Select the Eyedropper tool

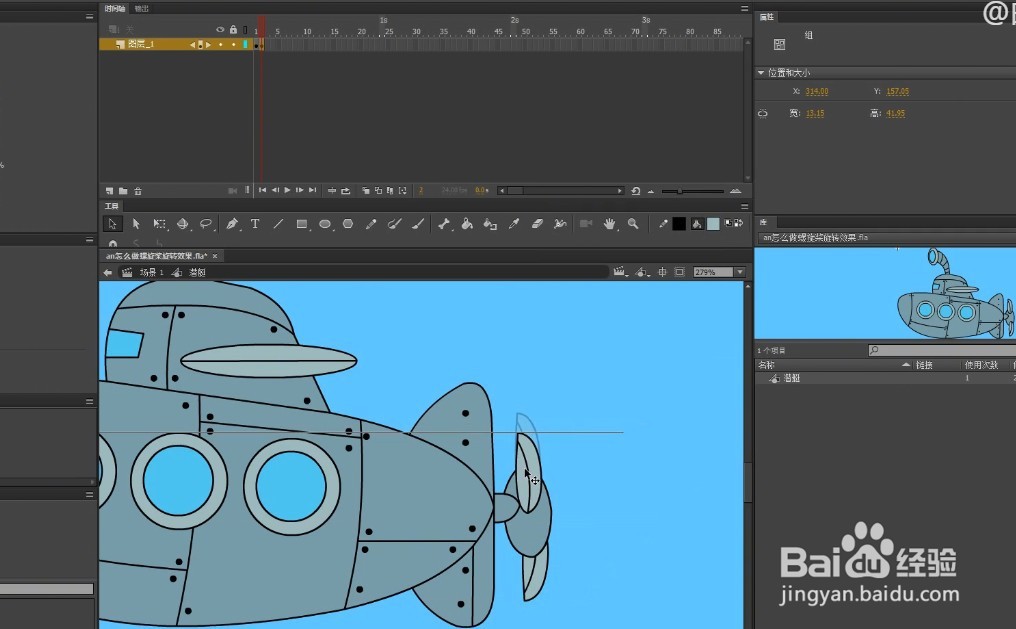coord(514,223)
